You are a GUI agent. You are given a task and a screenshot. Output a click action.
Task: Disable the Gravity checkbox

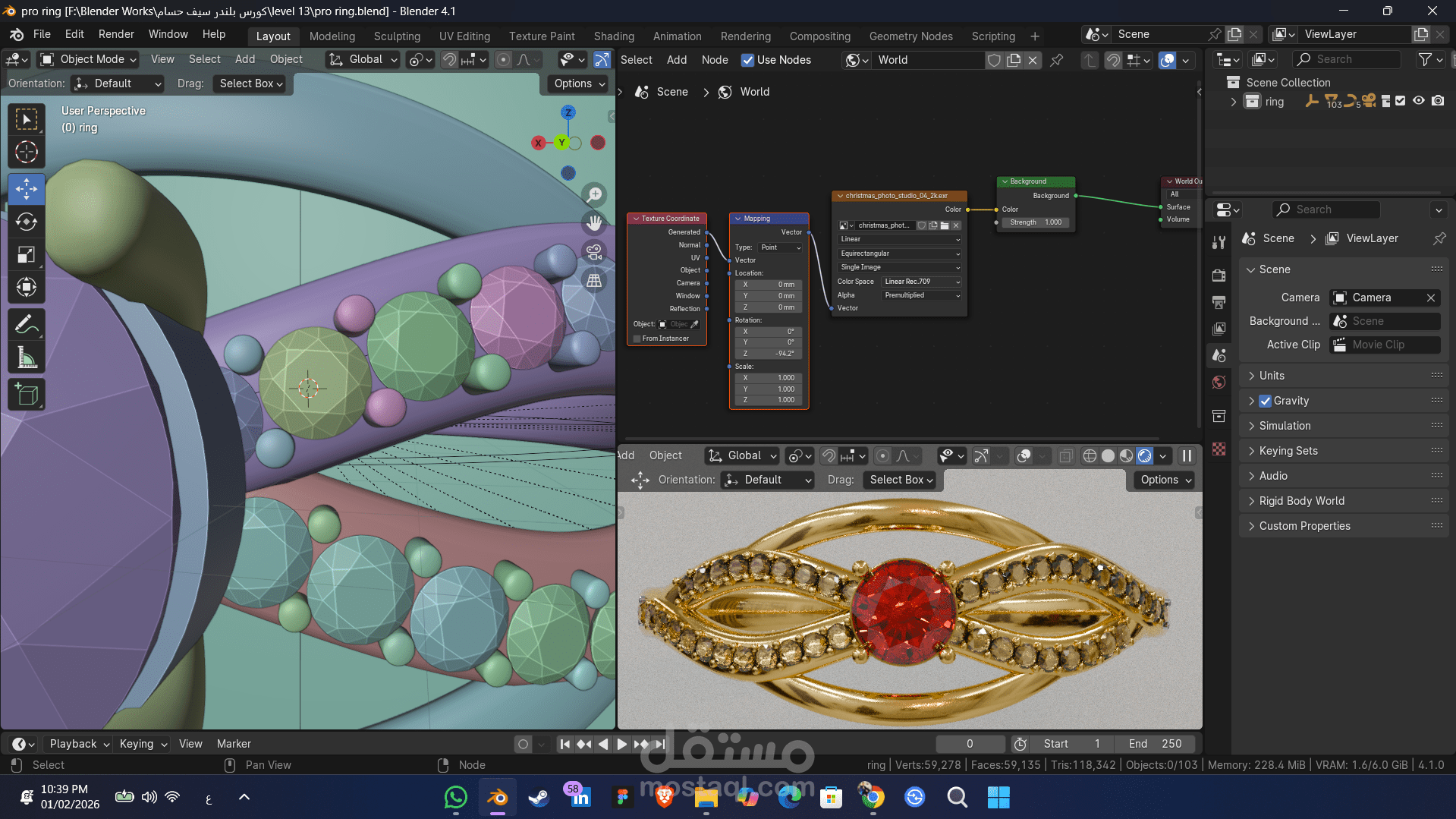tap(1266, 401)
